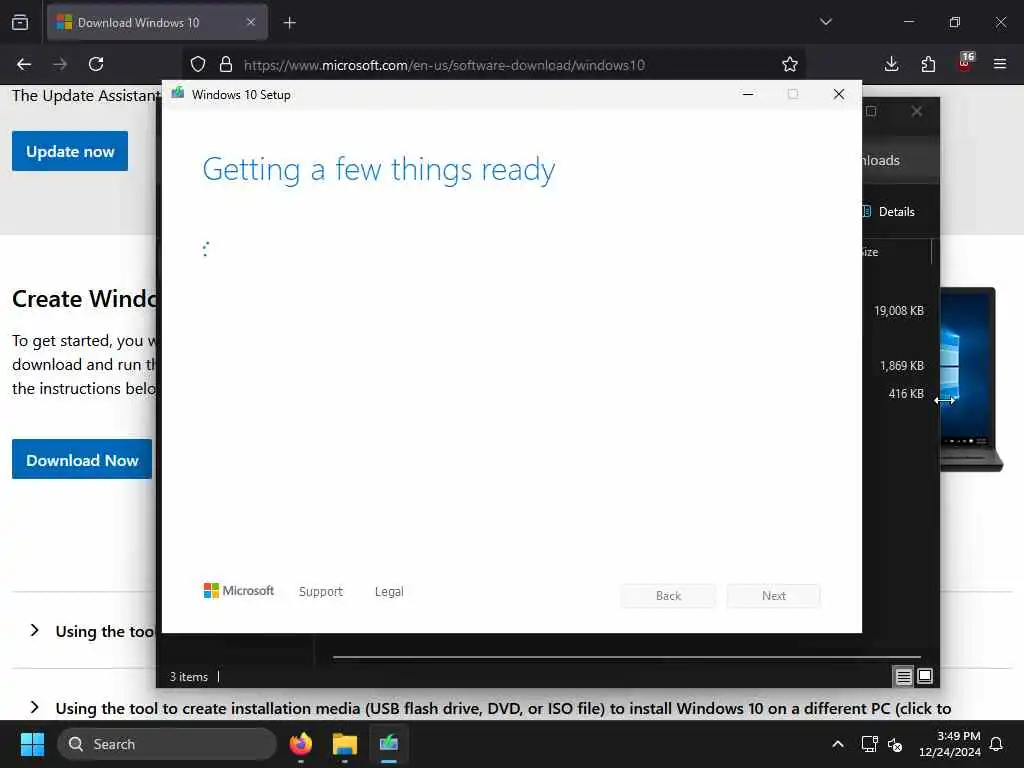Restore down the Firefox window
This screenshot has width=1024, height=768.
click(955, 22)
